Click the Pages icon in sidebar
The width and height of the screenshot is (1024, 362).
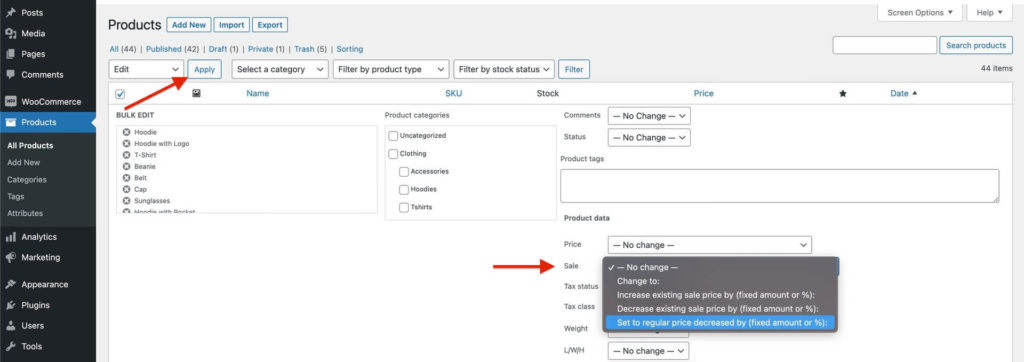(10, 54)
